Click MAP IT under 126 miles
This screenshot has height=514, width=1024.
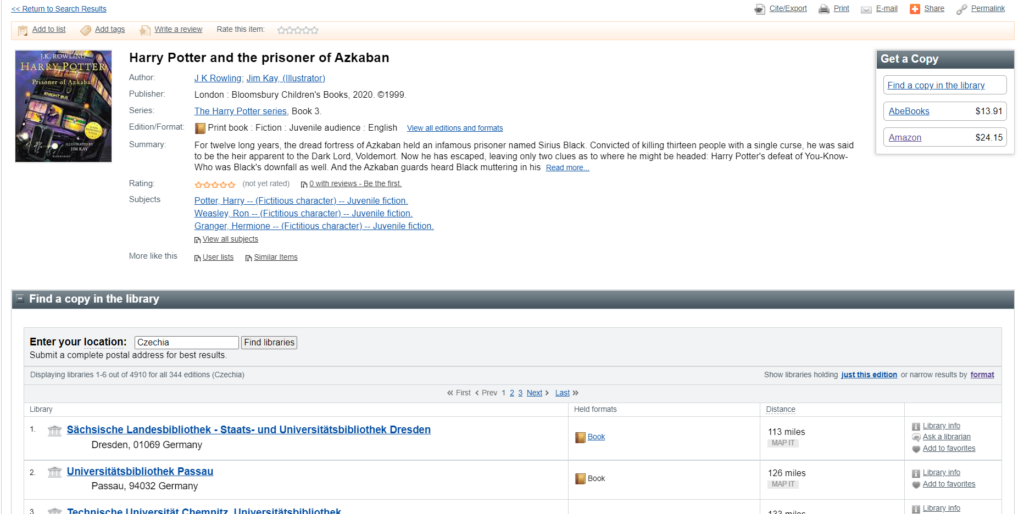(x=782, y=484)
